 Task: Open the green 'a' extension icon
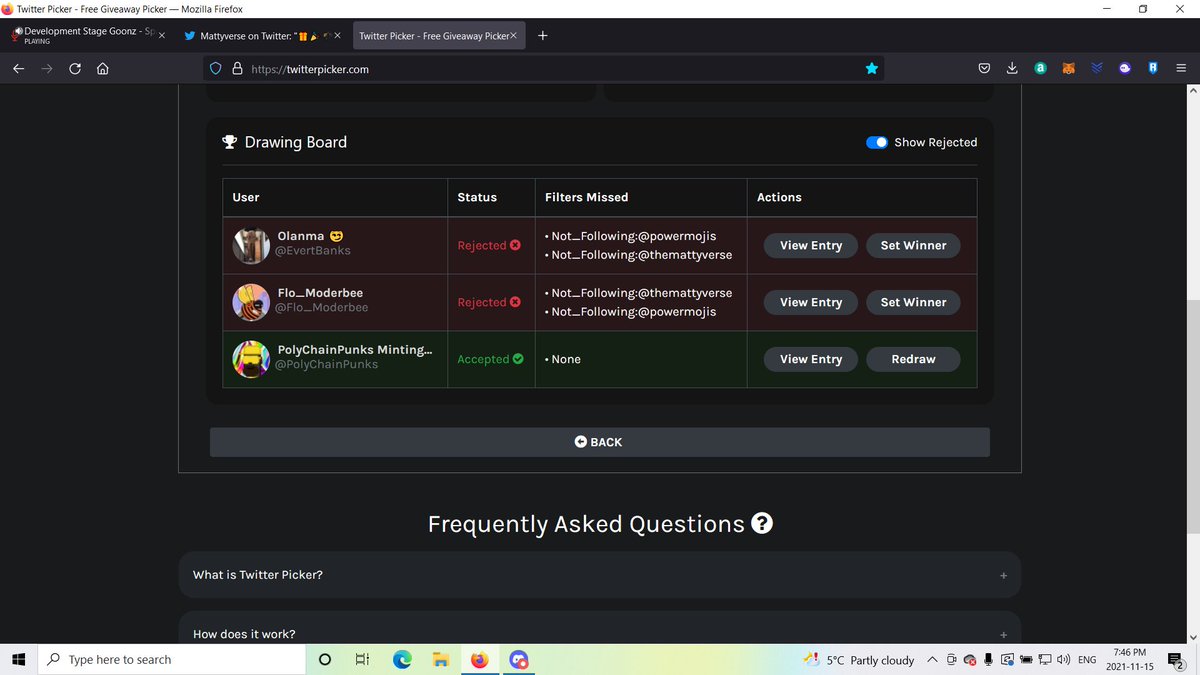(x=1040, y=69)
